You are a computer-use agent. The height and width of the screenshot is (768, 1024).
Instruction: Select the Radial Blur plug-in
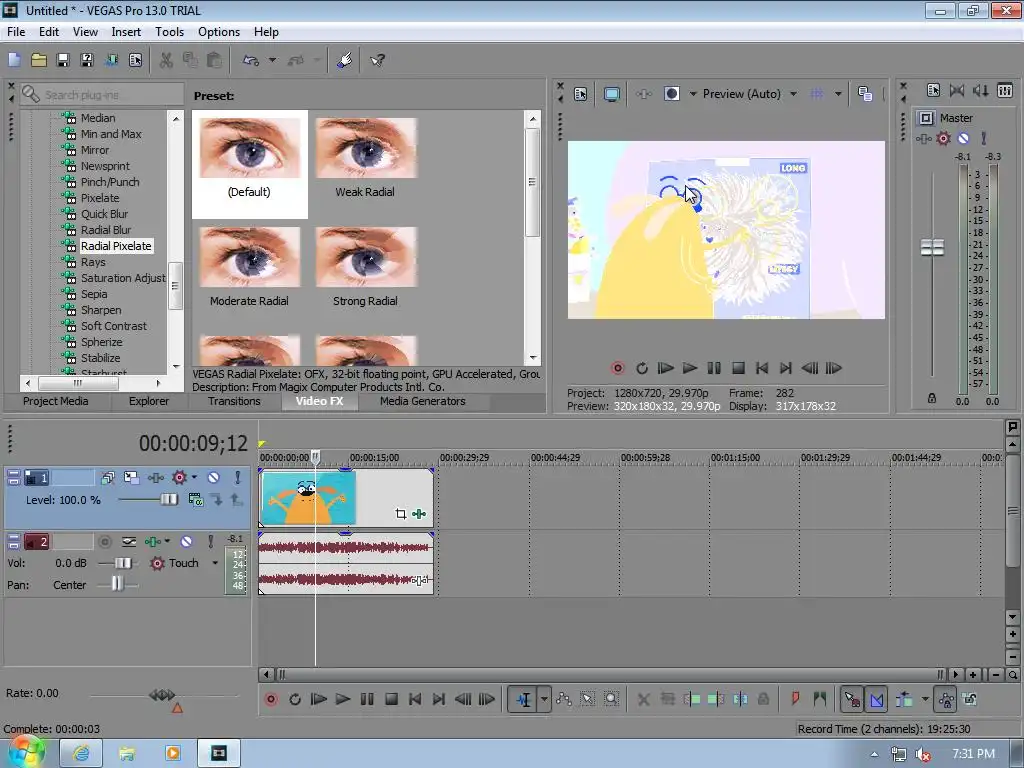coord(106,230)
